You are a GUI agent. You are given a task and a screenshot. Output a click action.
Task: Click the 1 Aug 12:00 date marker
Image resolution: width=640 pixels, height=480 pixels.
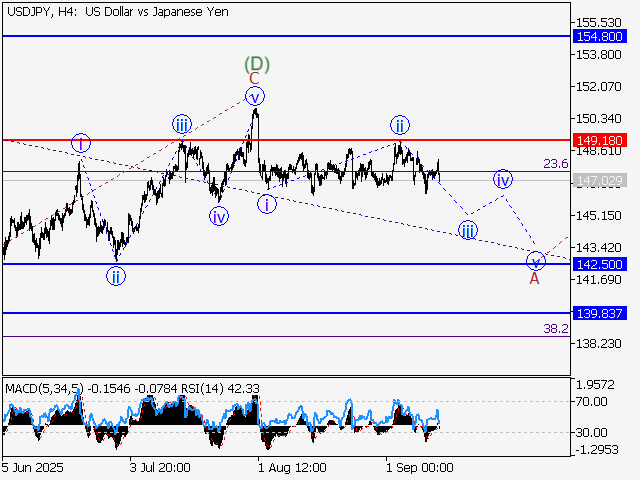pyautogui.click(x=290, y=467)
